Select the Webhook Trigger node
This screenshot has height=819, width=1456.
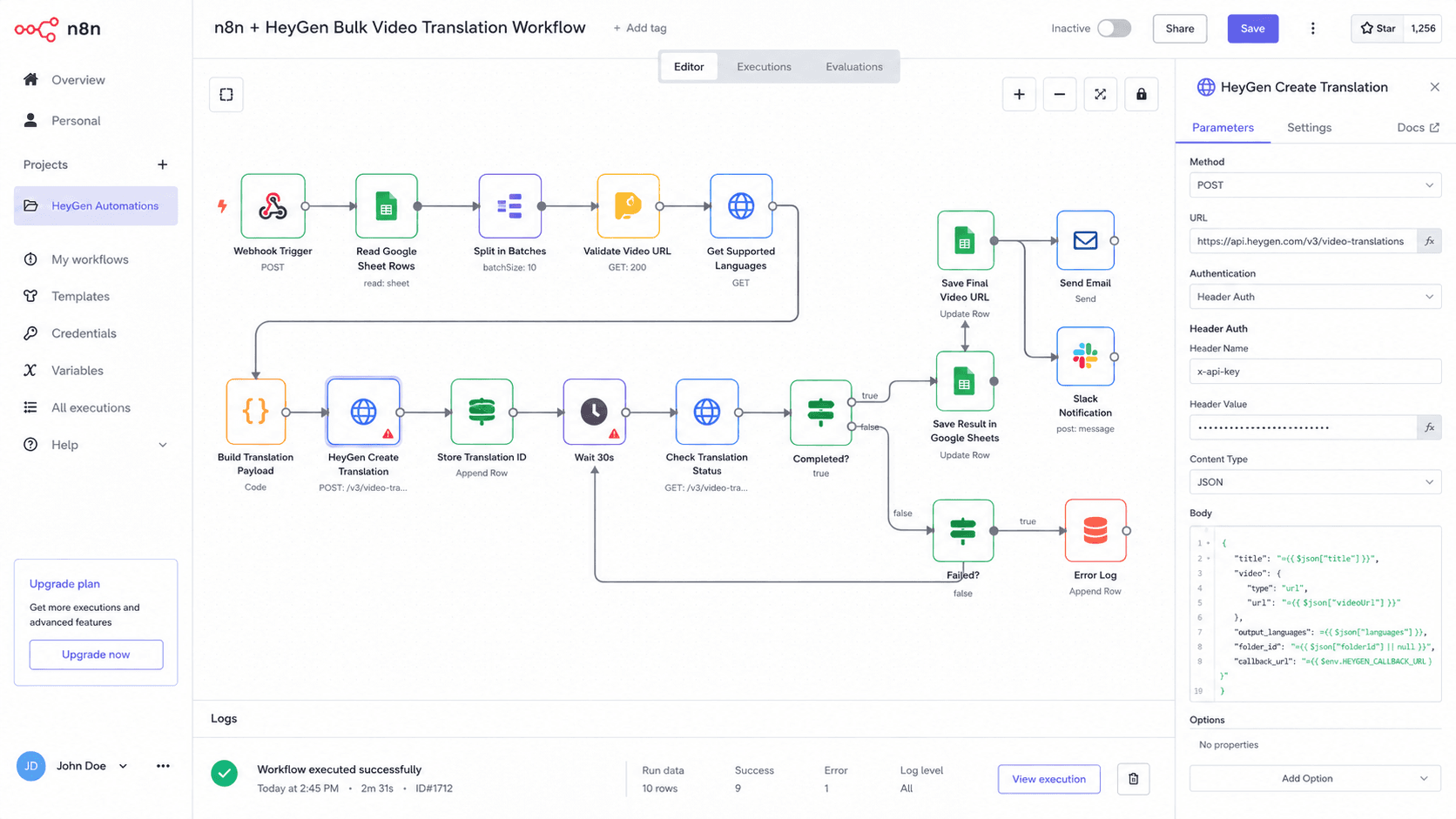[x=273, y=206]
